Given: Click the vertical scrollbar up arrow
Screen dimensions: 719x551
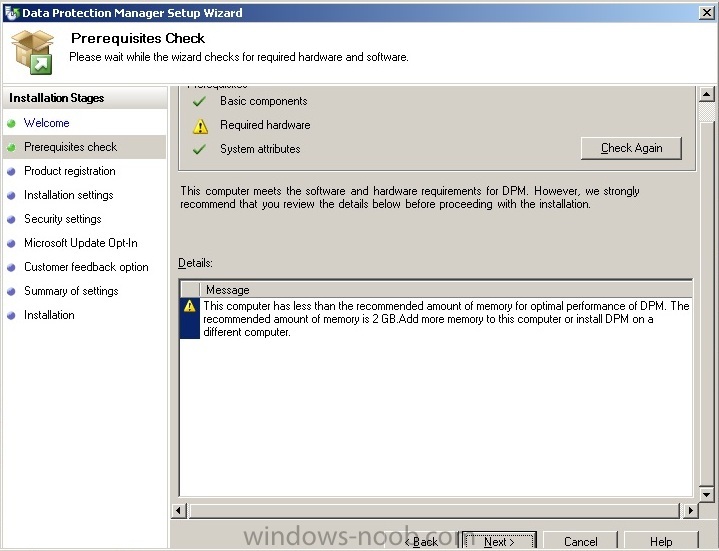Looking at the screenshot, I should [707, 94].
